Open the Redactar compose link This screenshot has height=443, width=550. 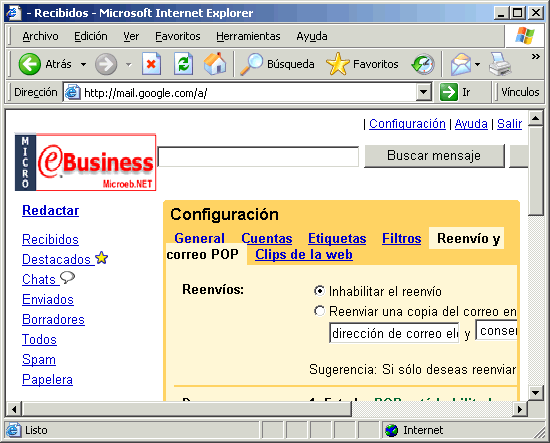click(51, 210)
